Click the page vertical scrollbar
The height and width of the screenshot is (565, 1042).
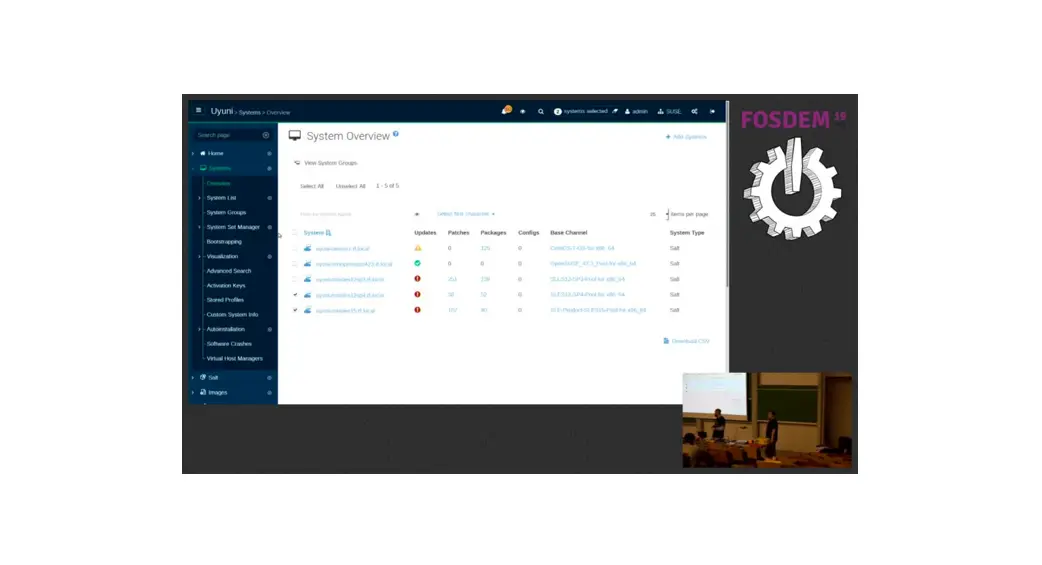[x=727, y=195]
